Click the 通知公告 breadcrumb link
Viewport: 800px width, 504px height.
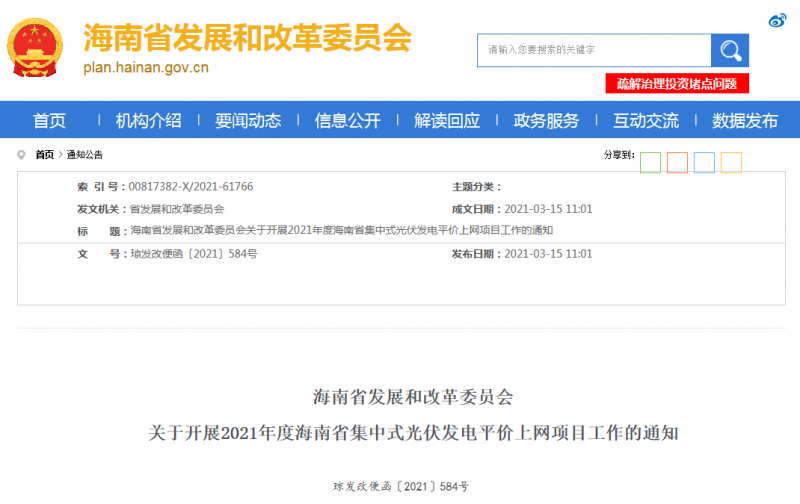(x=84, y=155)
